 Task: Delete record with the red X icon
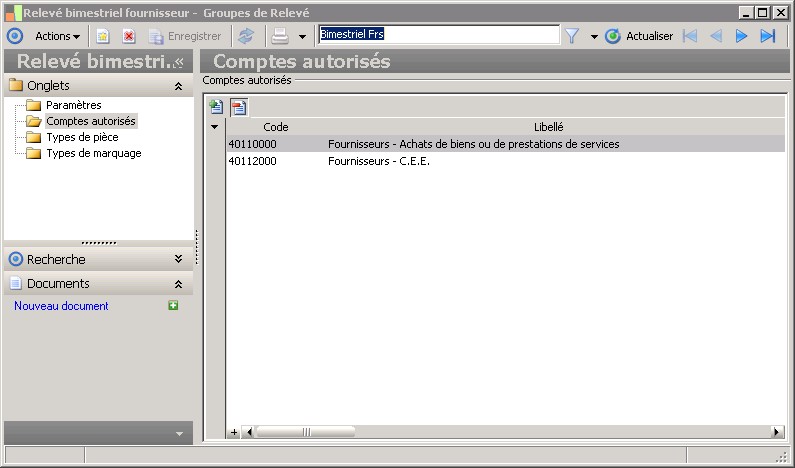point(129,36)
